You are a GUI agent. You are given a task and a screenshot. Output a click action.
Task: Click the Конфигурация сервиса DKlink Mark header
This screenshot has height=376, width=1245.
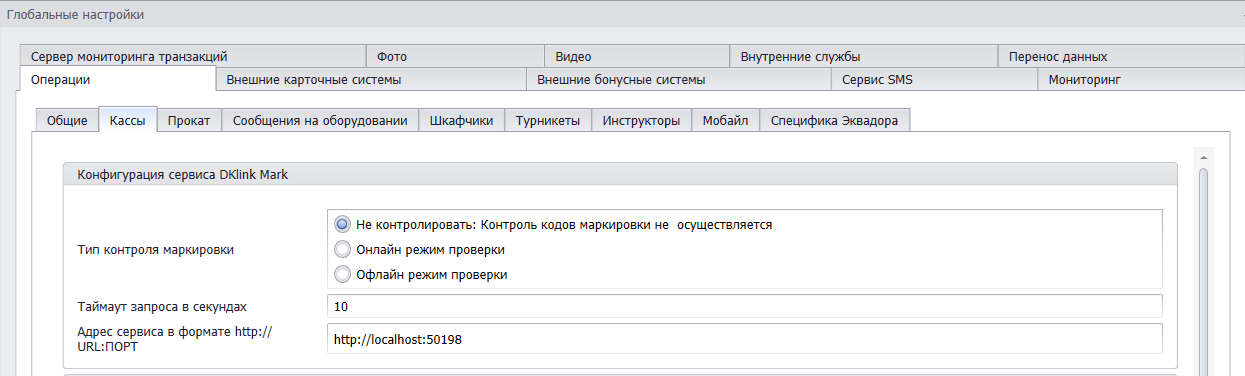click(x=620, y=174)
